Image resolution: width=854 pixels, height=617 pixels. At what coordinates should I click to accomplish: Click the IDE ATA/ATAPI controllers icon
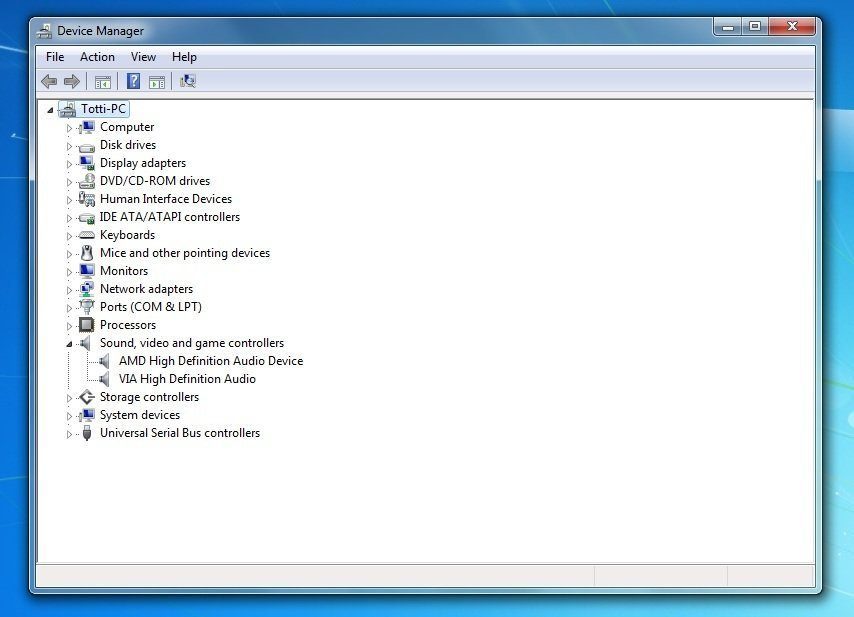click(86, 218)
